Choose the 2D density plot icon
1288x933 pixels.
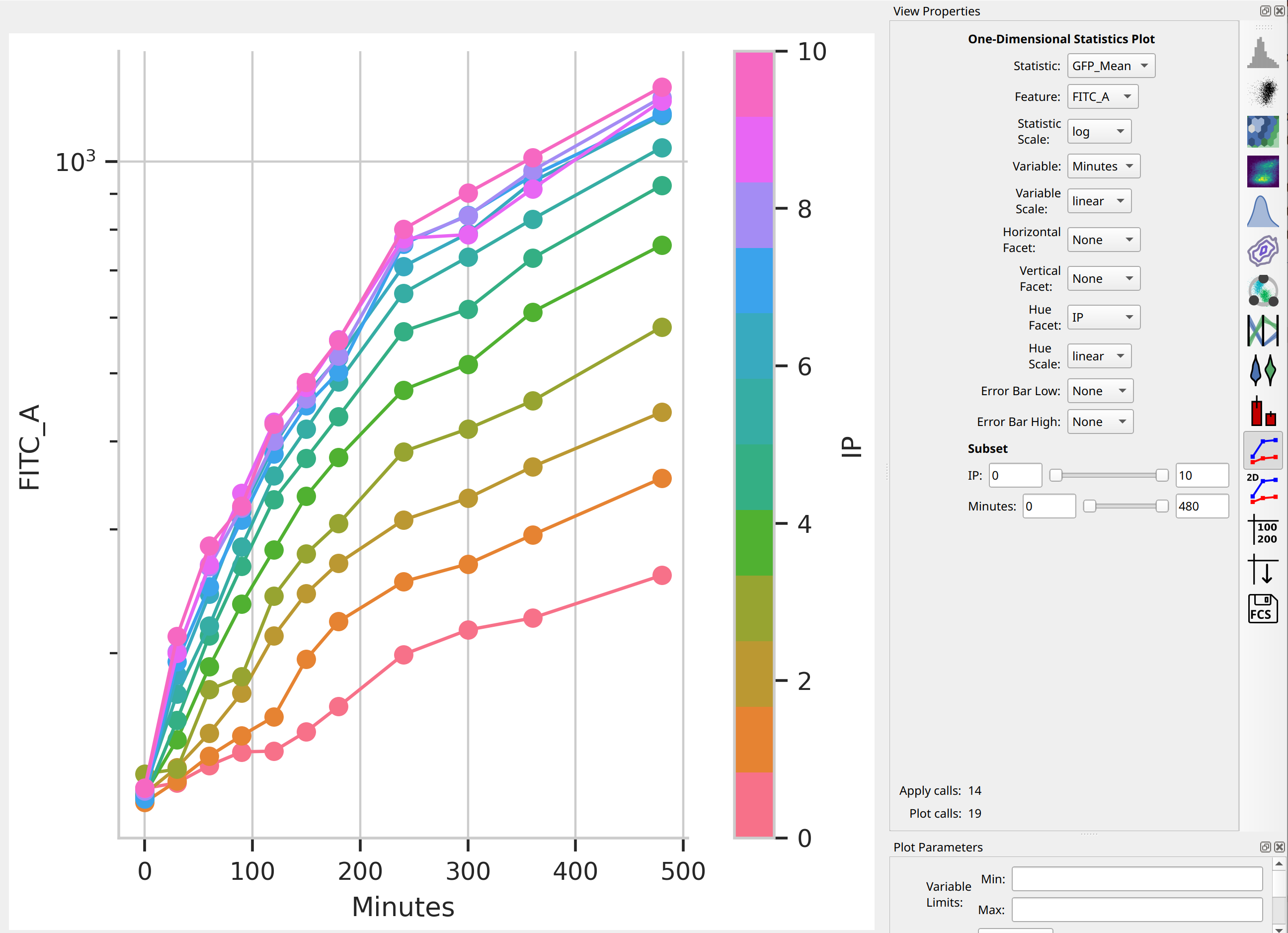point(1263,171)
